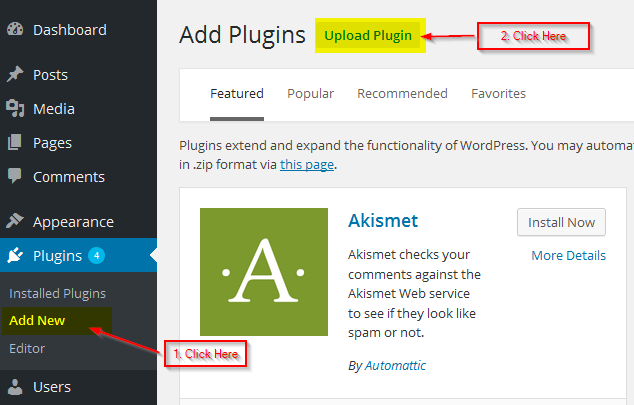Click the Appearance paintbrush icon
This screenshot has height=405, width=634.
pyautogui.click(x=15, y=221)
